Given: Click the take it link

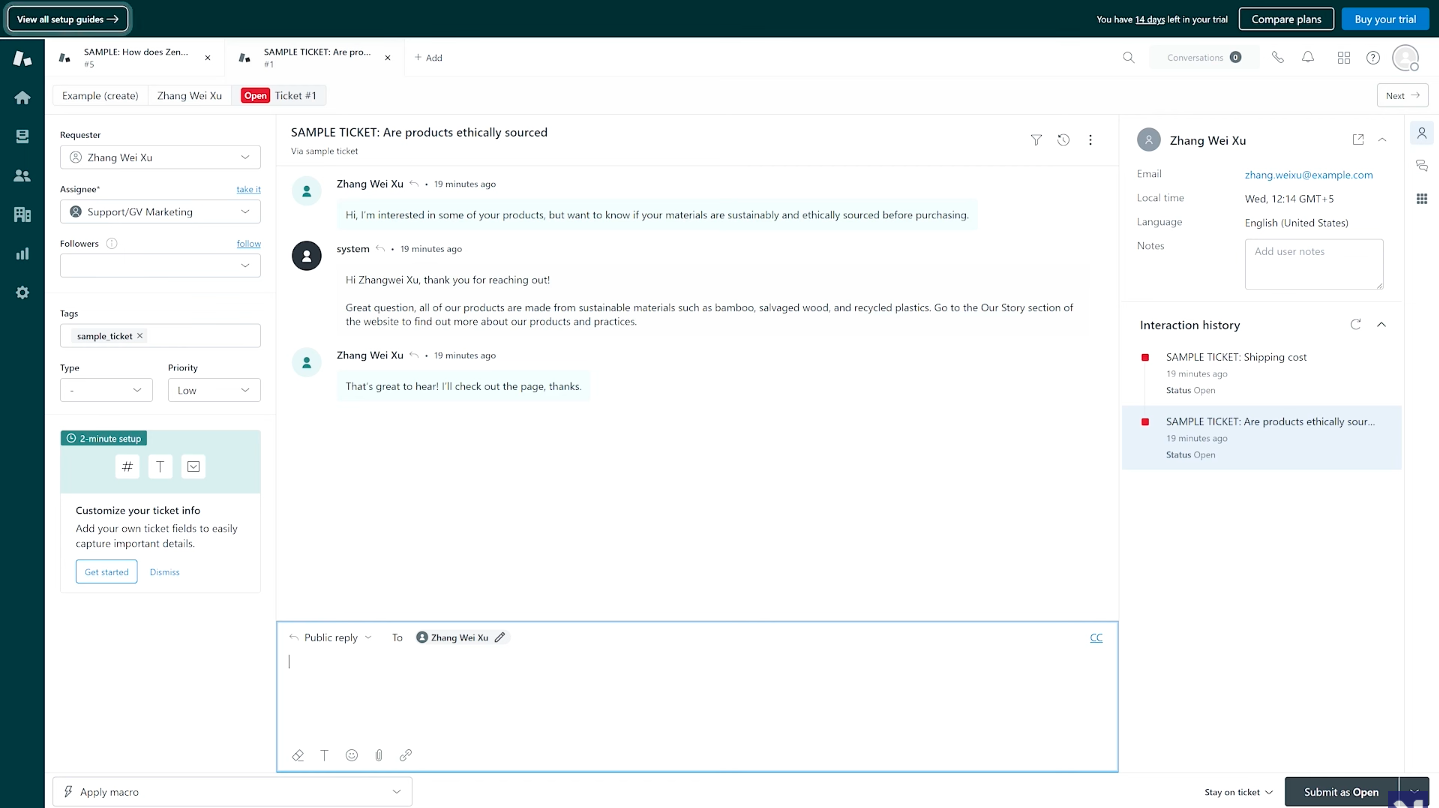Looking at the screenshot, I should pos(249,189).
